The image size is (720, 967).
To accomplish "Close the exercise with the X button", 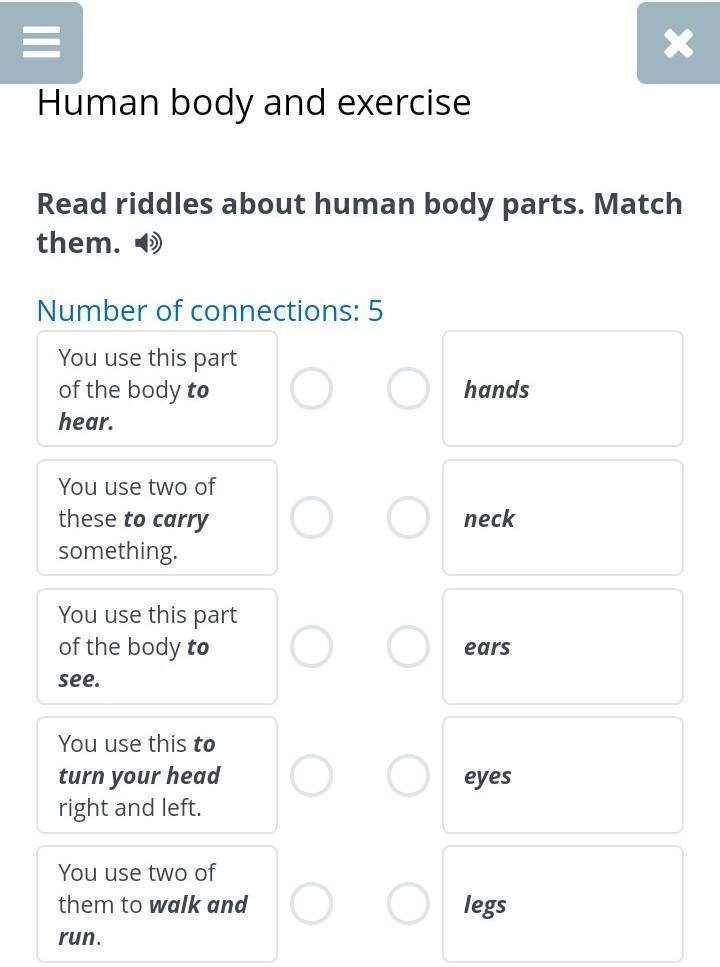I will click(x=678, y=43).
